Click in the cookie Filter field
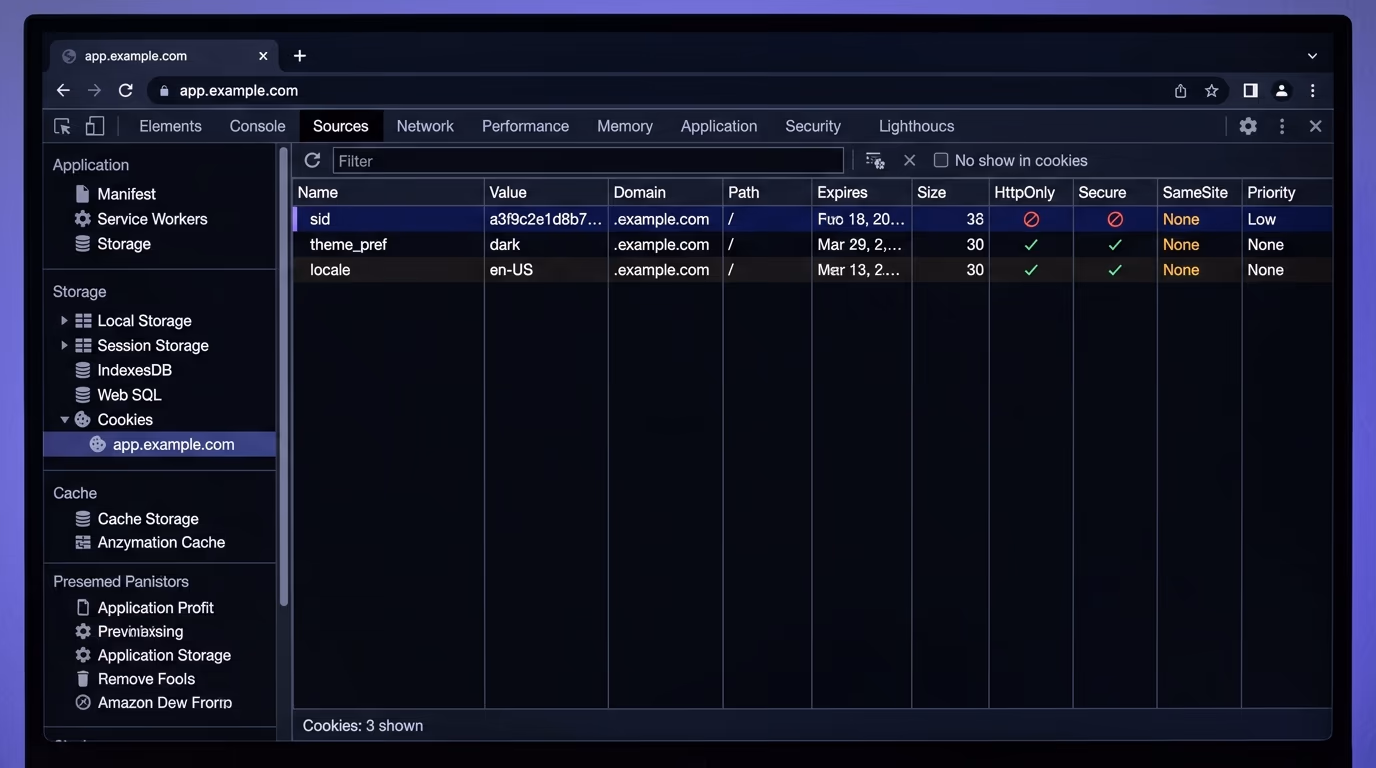The image size is (1376, 768). 588,161
